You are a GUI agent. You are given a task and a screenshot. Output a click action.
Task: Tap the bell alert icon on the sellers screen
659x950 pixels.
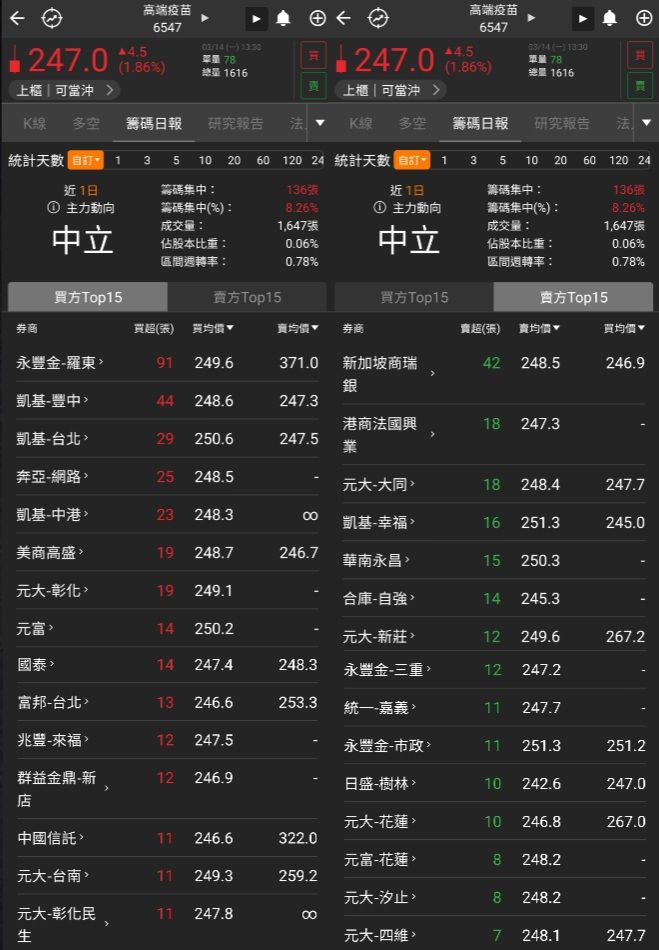pyautogui.click(x=609, y=19)
